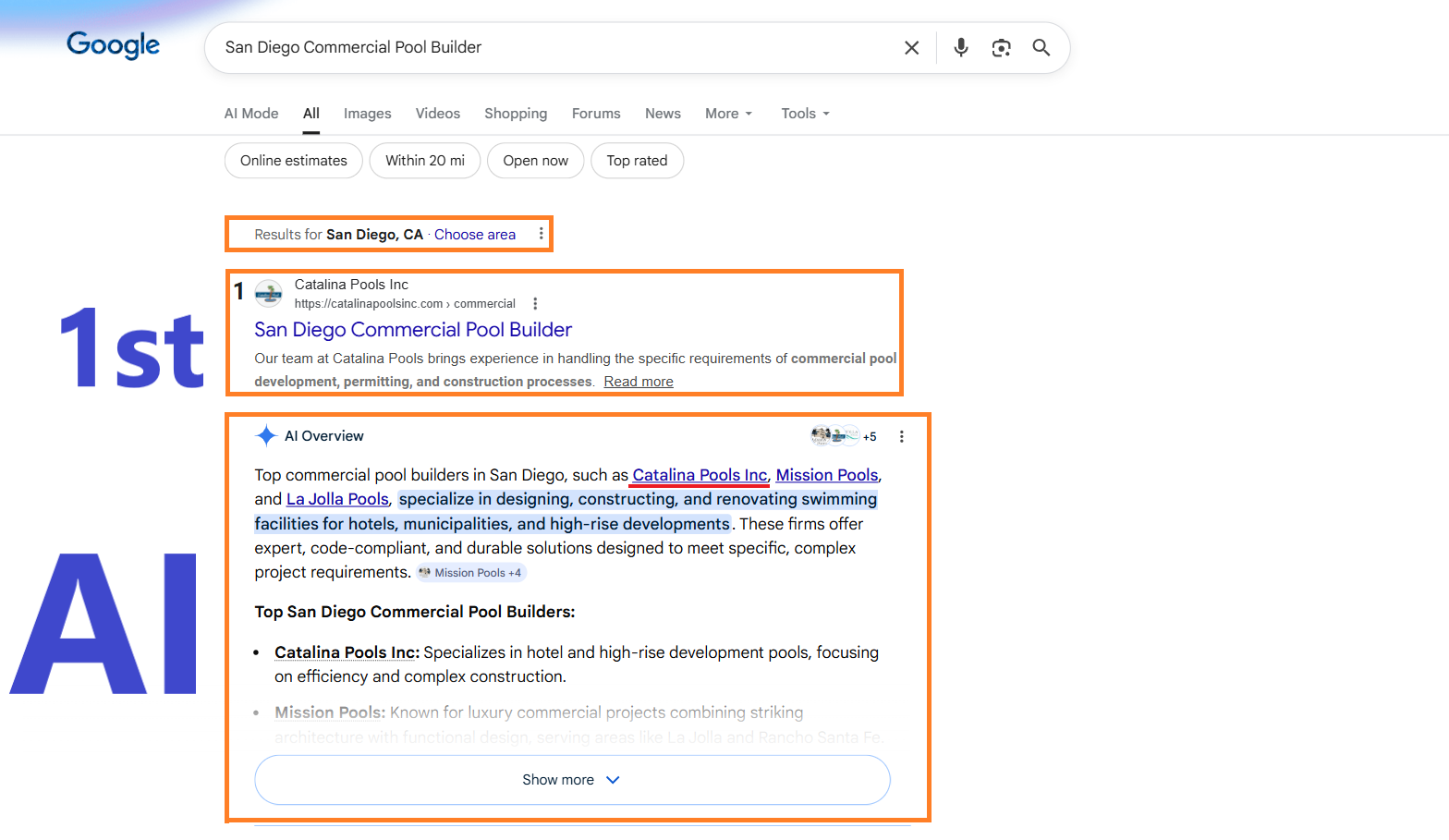This screenshot has width=1449, height=840.
Task: Open the Catalina Pools Inc link in overview
Action: (700, 475)
